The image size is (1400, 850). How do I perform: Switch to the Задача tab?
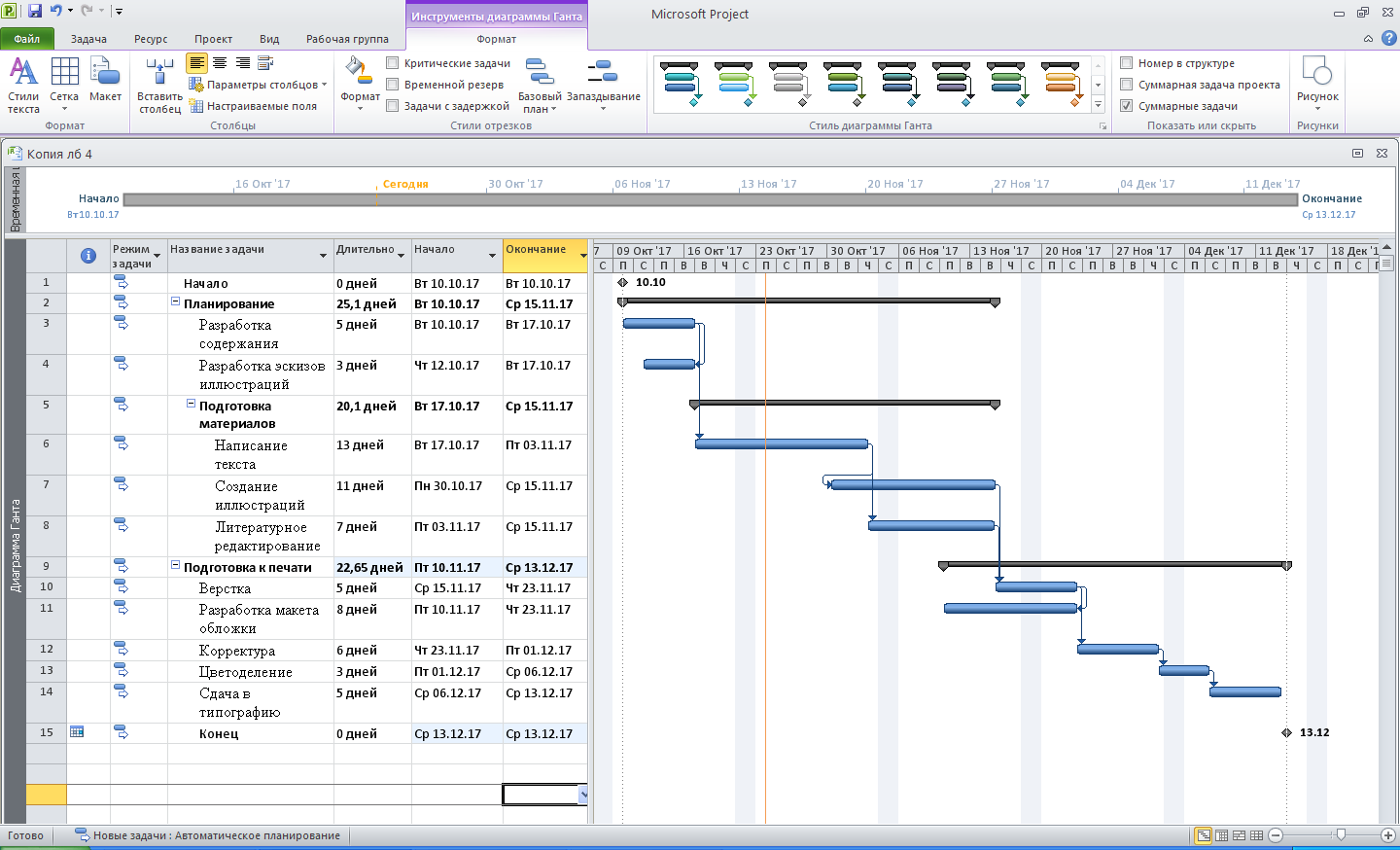pos(88,39)
